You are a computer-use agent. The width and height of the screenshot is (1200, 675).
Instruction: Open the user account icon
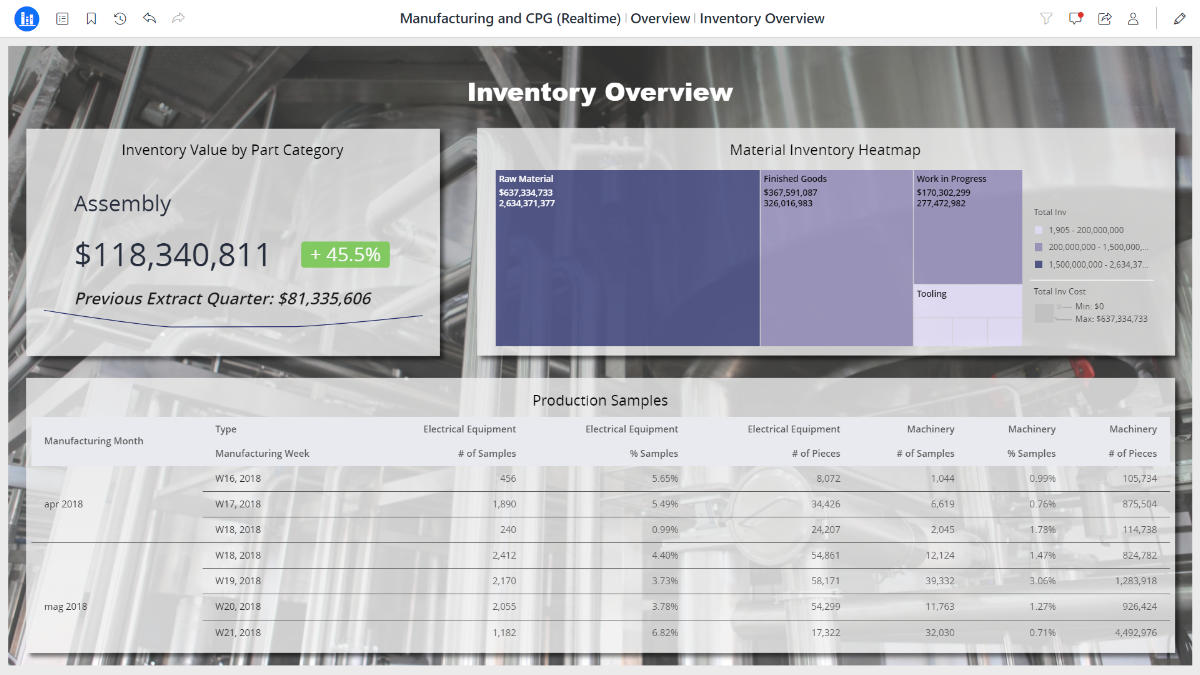(1133, 18)
